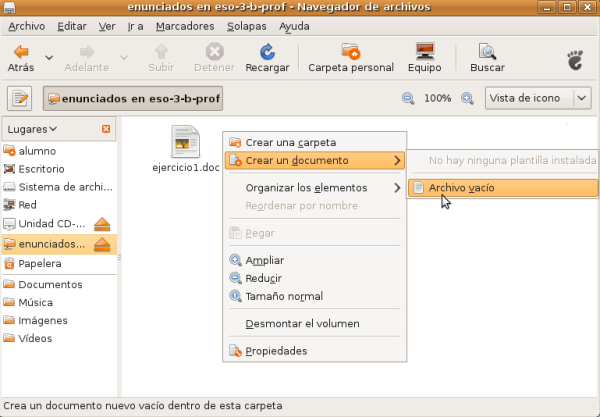The image size is (600, 417).
Task: Open the Buscar search tool
Action: [x=487, y=51]
